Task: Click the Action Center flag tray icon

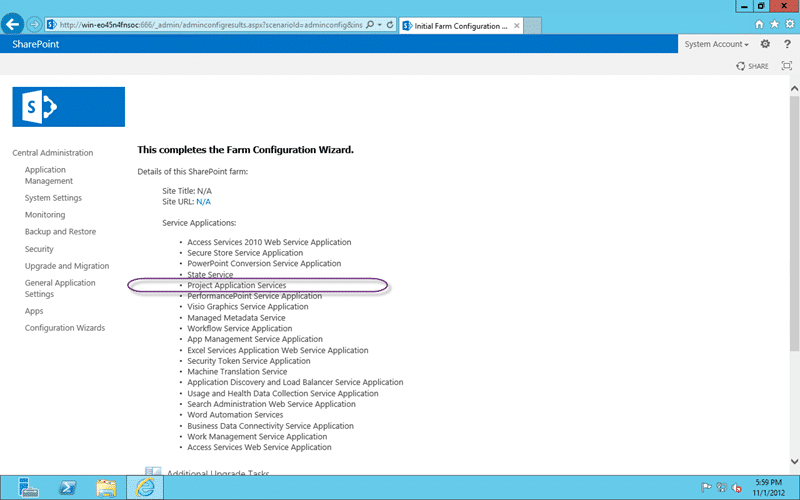Action: [706, 487]
